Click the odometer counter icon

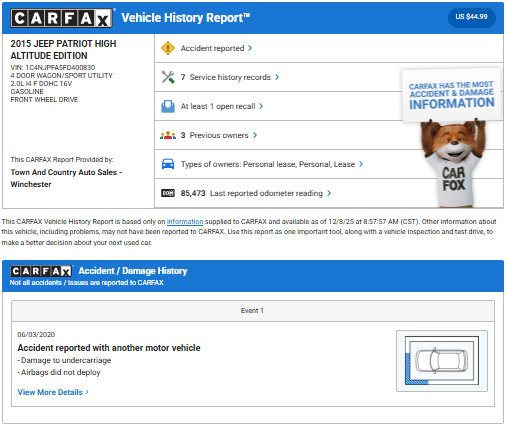[x=168, y=193]
